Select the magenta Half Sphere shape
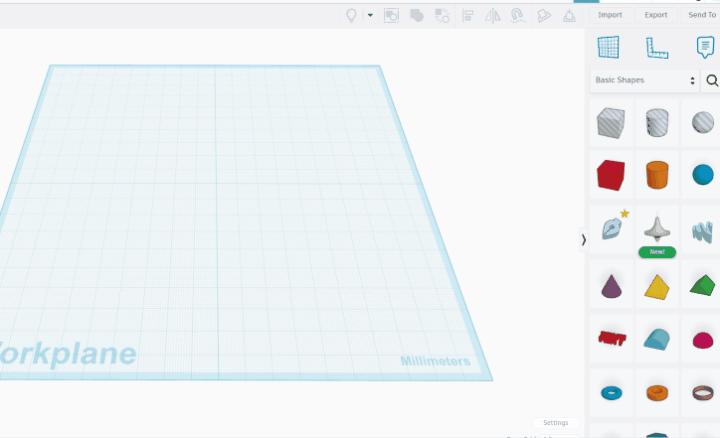720x438 pixels. [703, 340]
